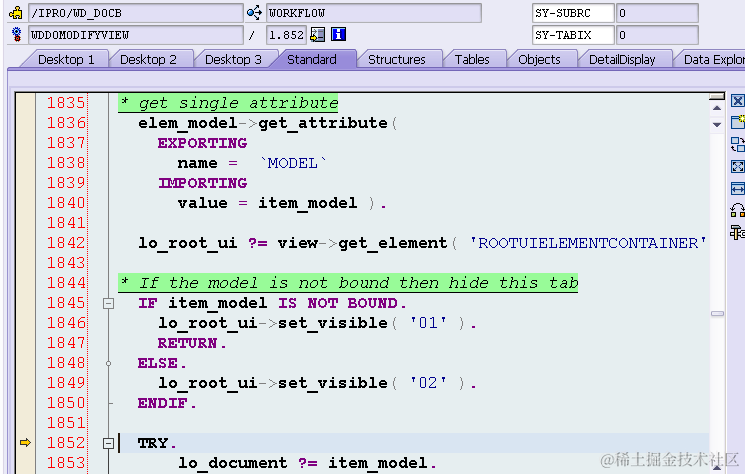Click the 'ROOTUIELEMENTCONTAINER' literal
Image resolution: width=745 pixels, height=474 pixels.
588,243
